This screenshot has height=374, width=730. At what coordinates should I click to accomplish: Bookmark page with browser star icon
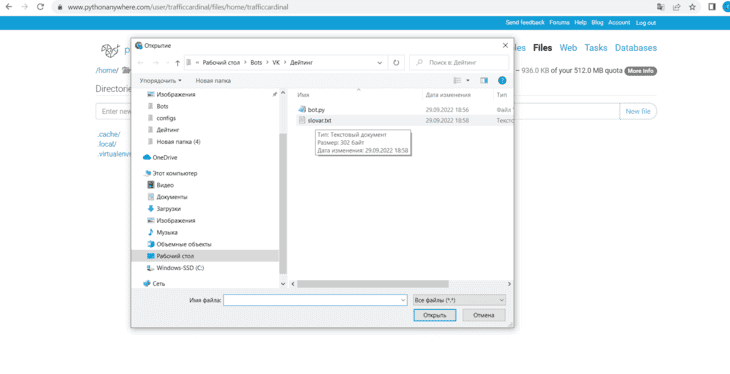pos(692,7)
